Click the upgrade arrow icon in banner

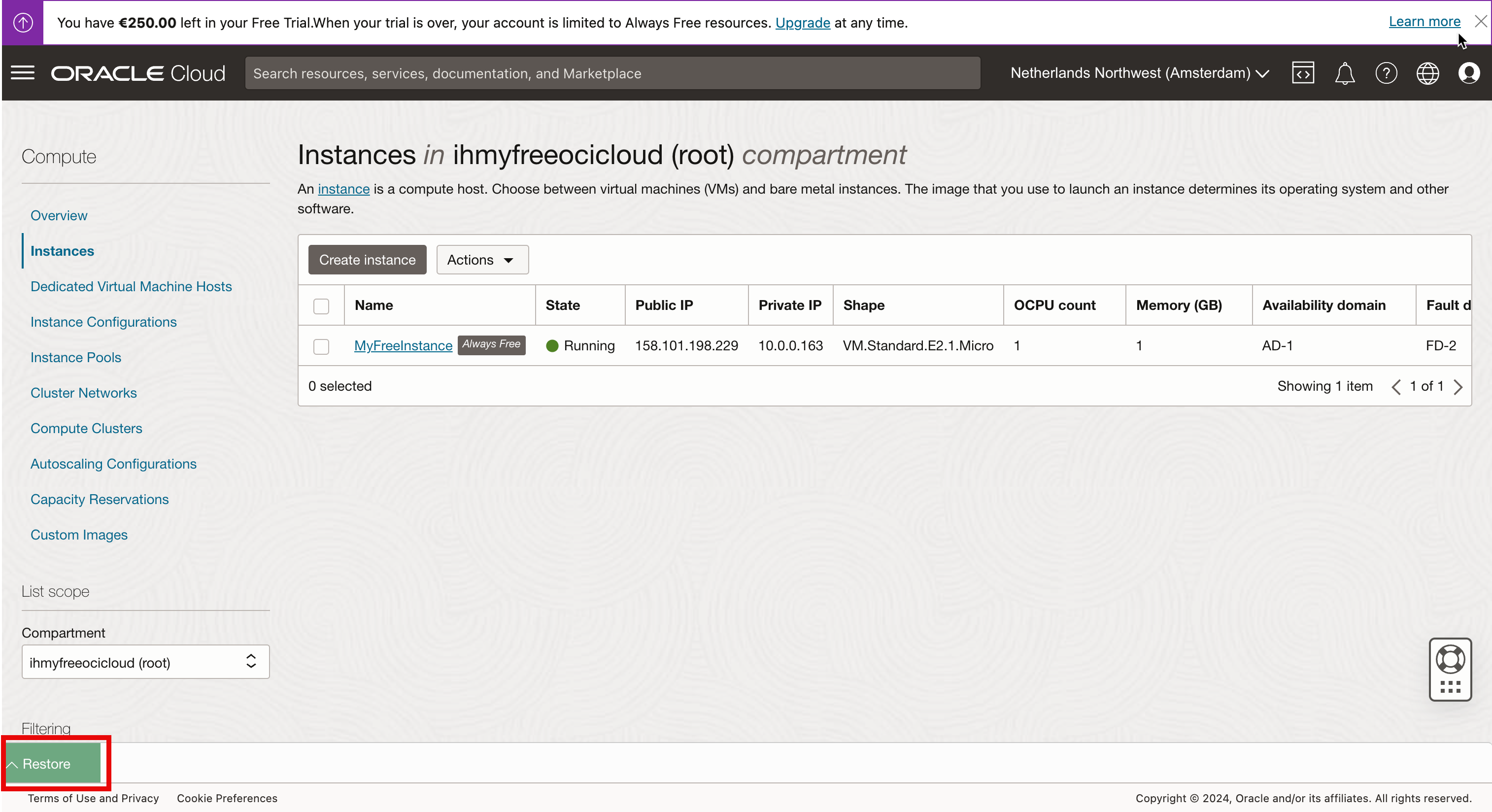[23, 23]
